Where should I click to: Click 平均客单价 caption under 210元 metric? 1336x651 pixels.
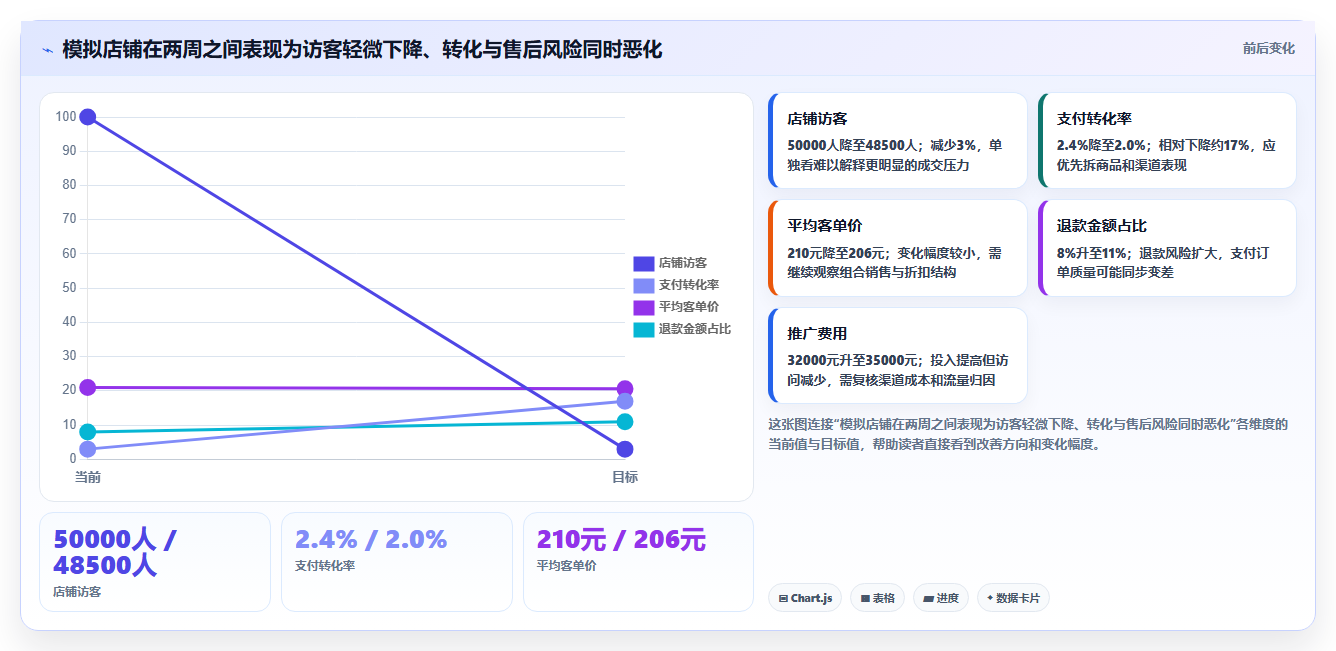567,565
